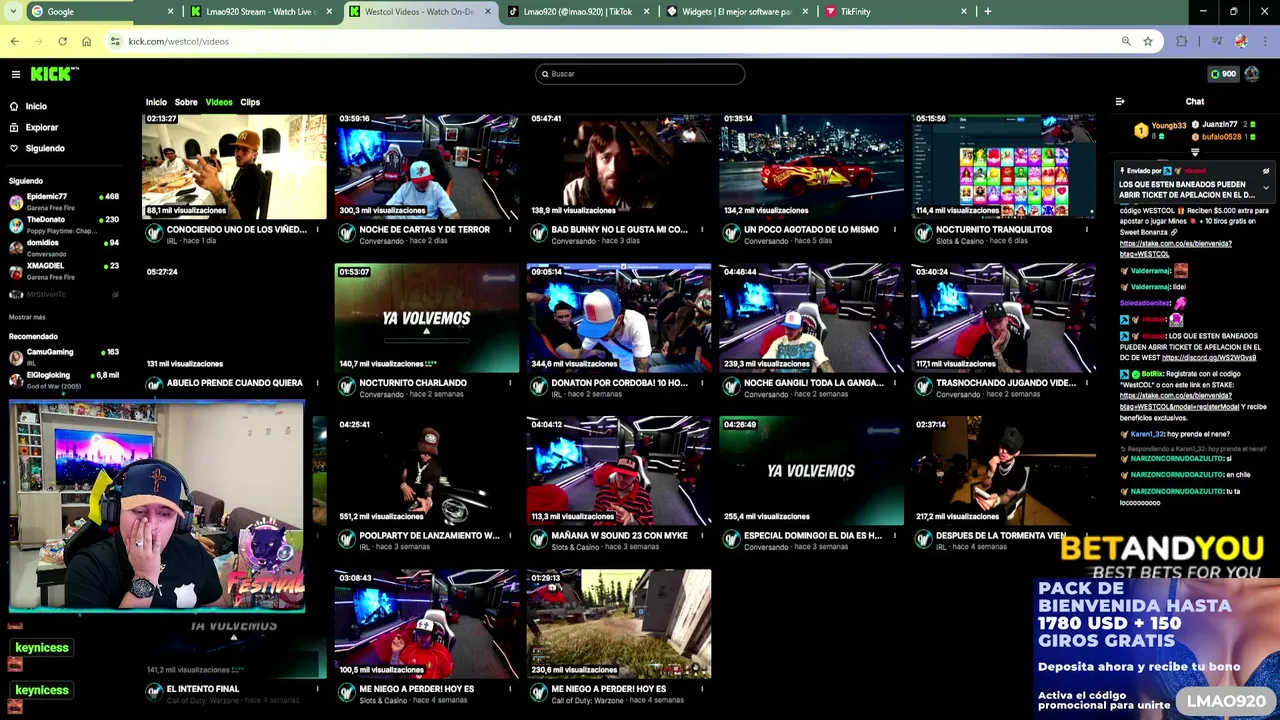Switch to the TikTok browser tab
This screenshot has width=1280, height=720.
point(578,11)
